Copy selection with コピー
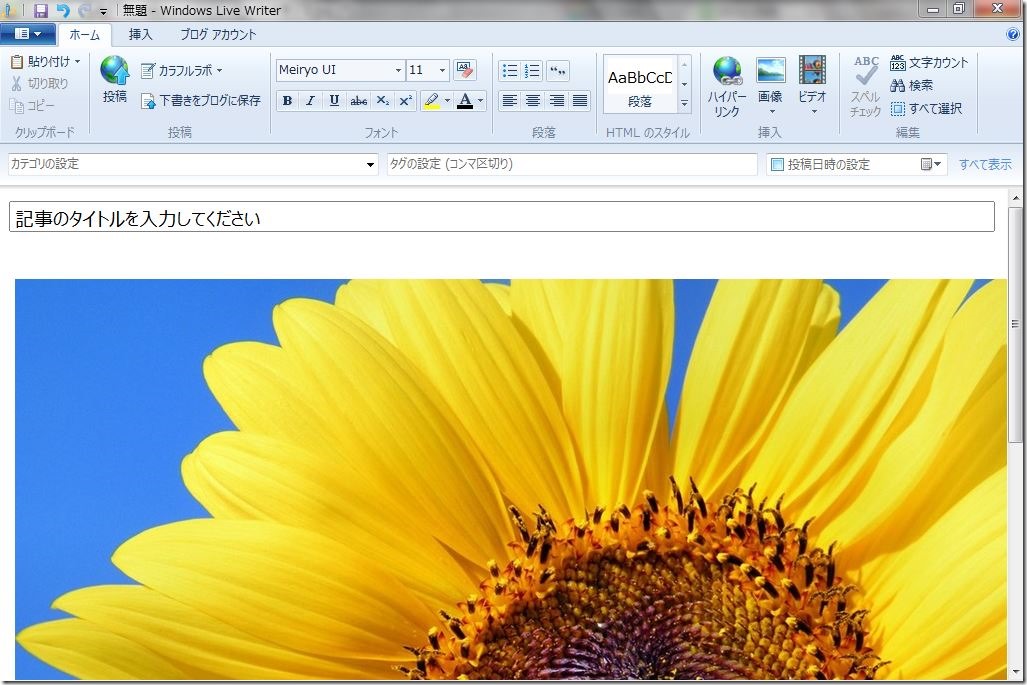This screenshot has height=685, width=1027. click(32, 105)
